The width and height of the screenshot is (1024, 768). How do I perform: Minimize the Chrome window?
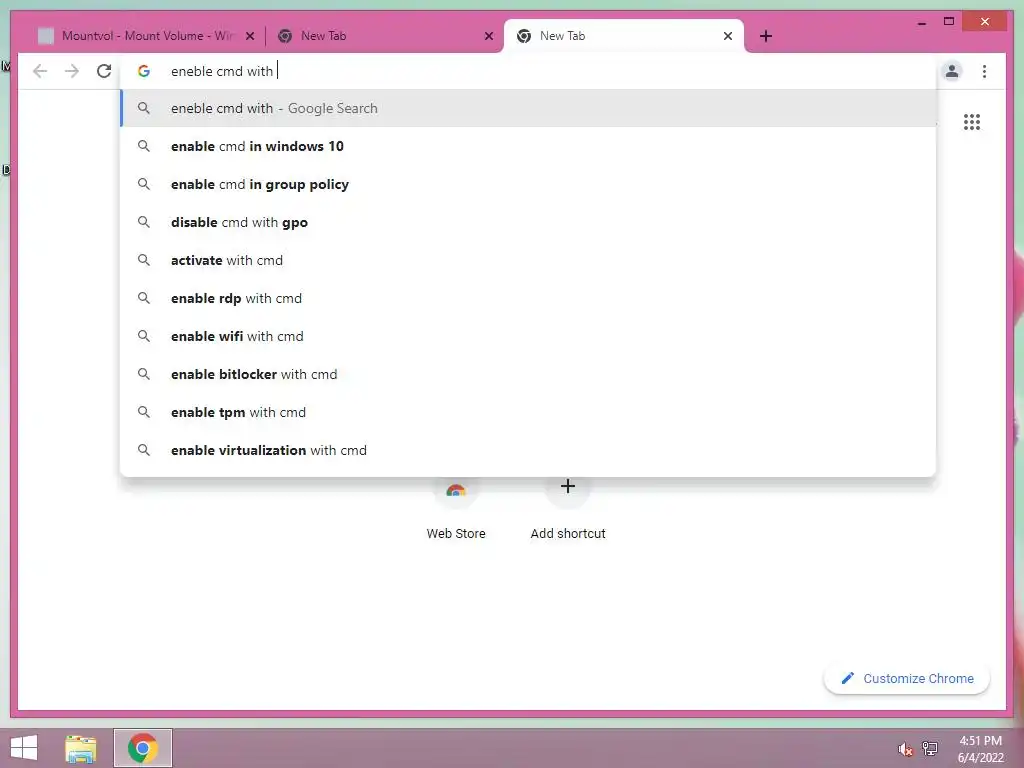click(921, 22)
